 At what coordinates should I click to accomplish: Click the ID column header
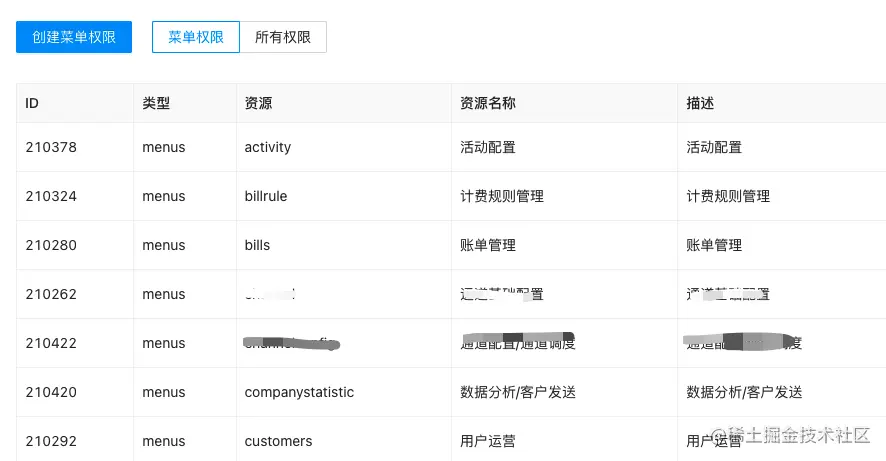click(33, 103)
